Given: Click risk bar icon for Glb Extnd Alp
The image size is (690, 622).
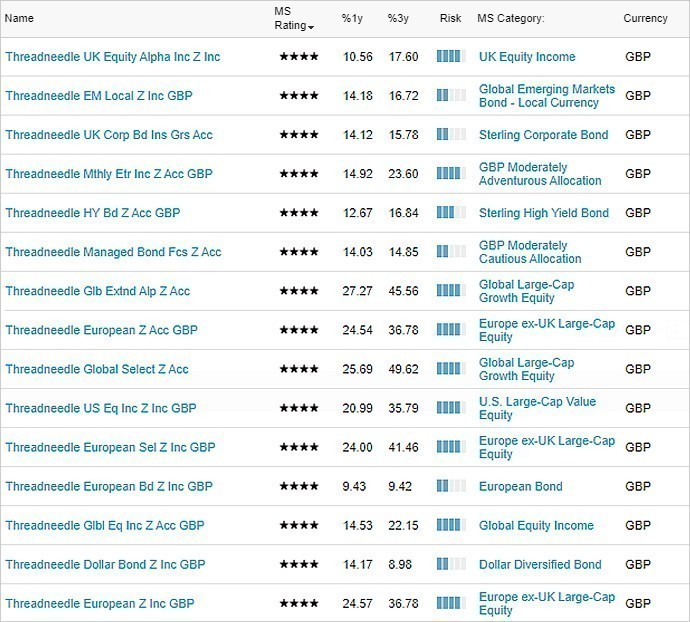Looking at the screenshot, I should [x=451, y=291].
